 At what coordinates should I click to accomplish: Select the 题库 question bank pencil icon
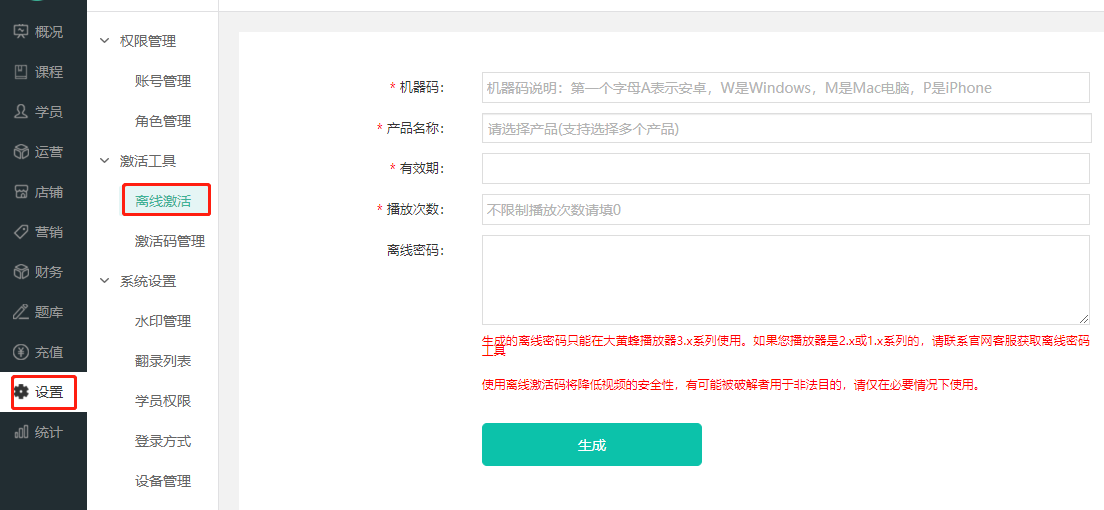21,312
